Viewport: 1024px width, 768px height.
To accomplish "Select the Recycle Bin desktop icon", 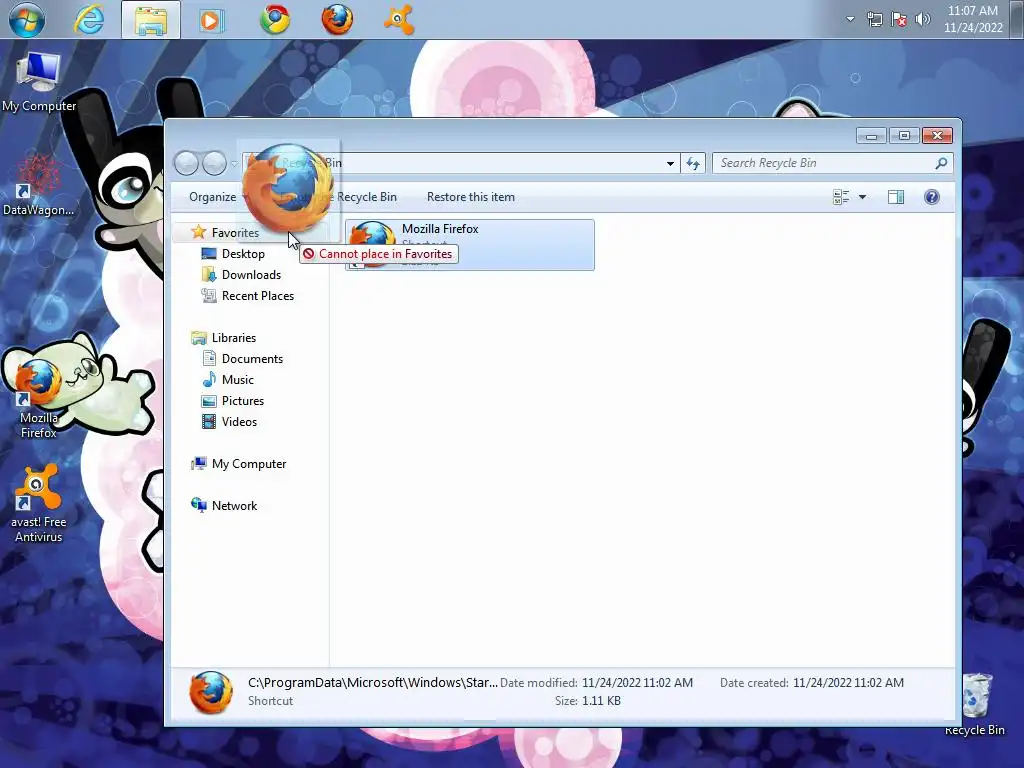I will tap(975, 705).
